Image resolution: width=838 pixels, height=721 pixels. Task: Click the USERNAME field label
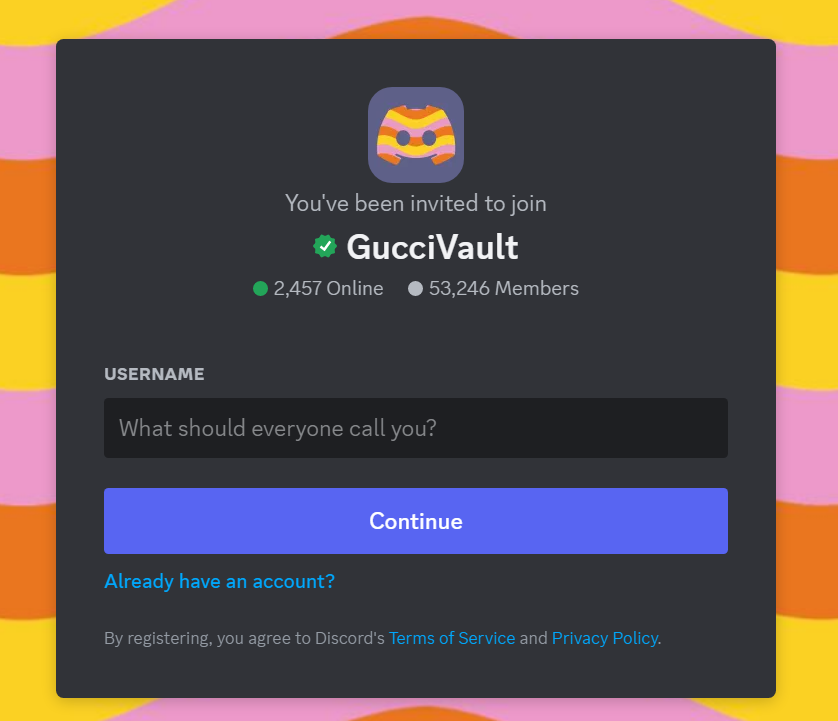pos(154,374)
